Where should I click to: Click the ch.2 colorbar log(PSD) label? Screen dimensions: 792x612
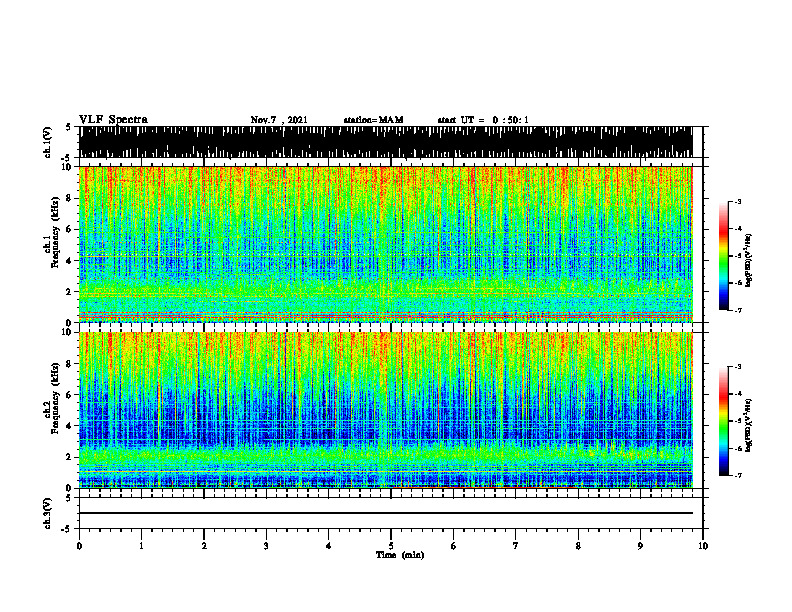(748, 425)
